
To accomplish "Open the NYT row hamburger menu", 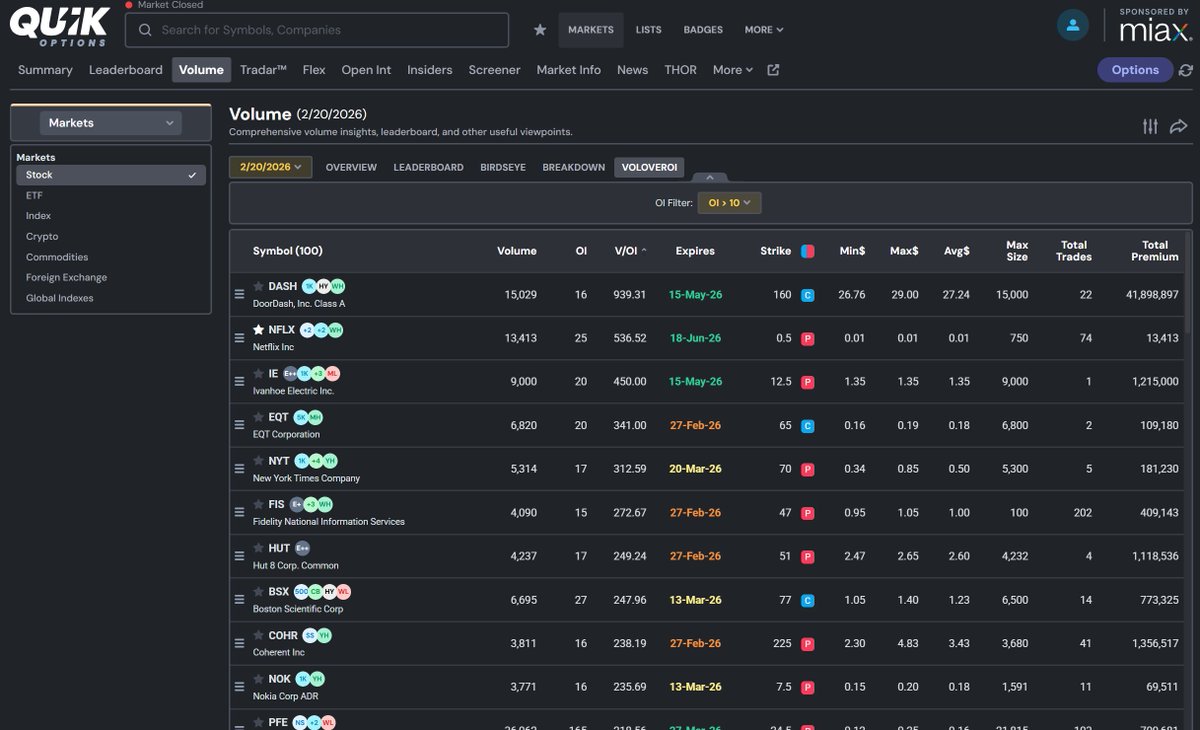I will coord(239,468).
